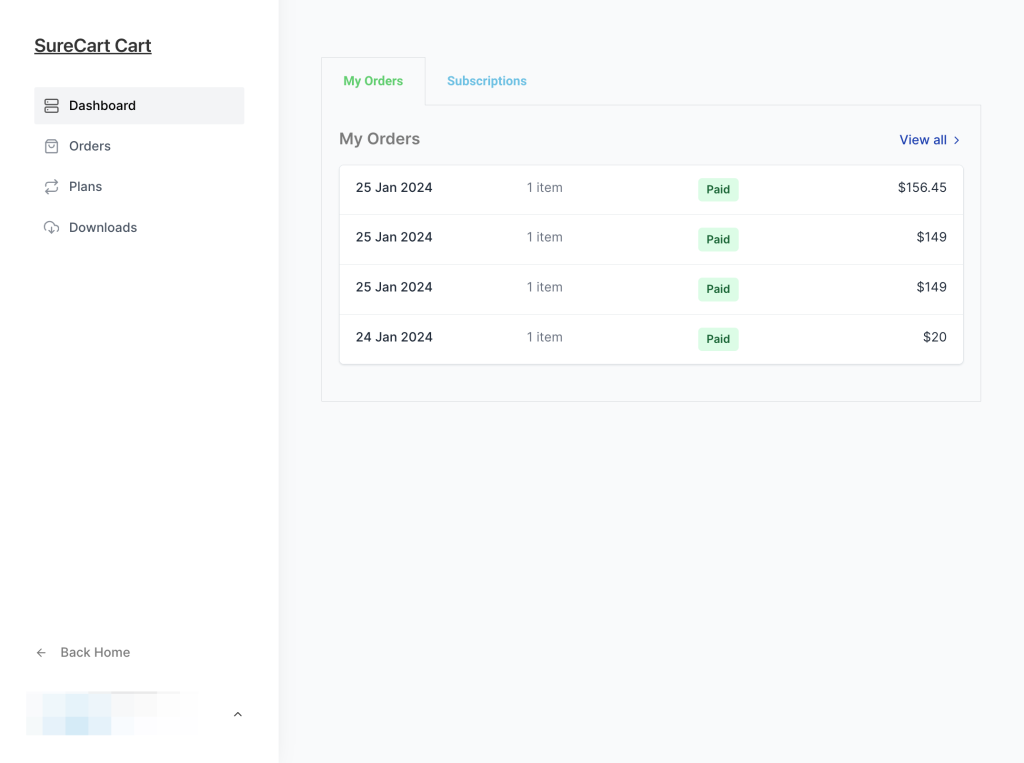1024x763 pixels.
Task: Click the back arrow next to Back Home
Action: click(40, 652)
